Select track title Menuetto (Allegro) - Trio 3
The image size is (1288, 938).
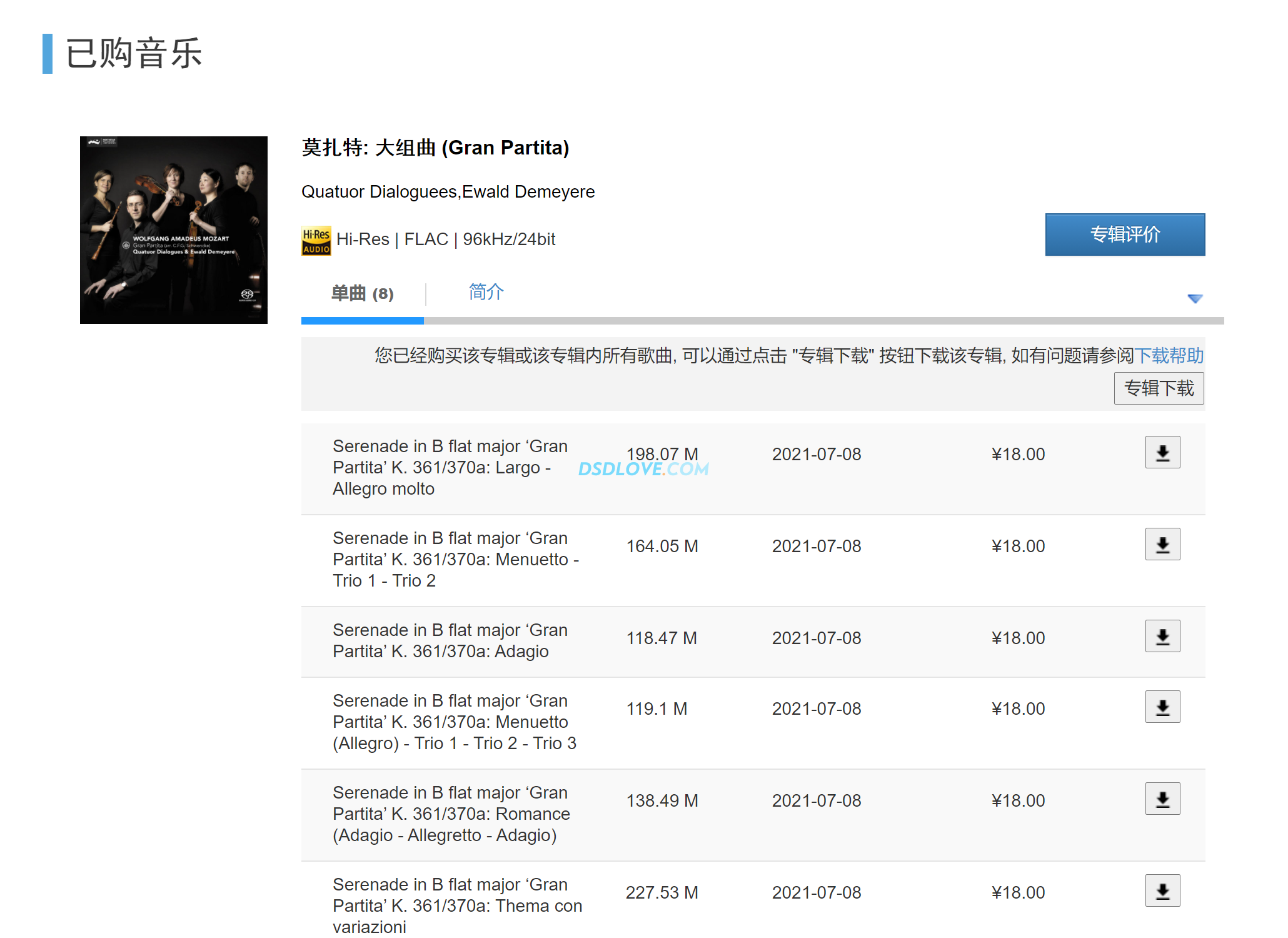coord(455,722)
